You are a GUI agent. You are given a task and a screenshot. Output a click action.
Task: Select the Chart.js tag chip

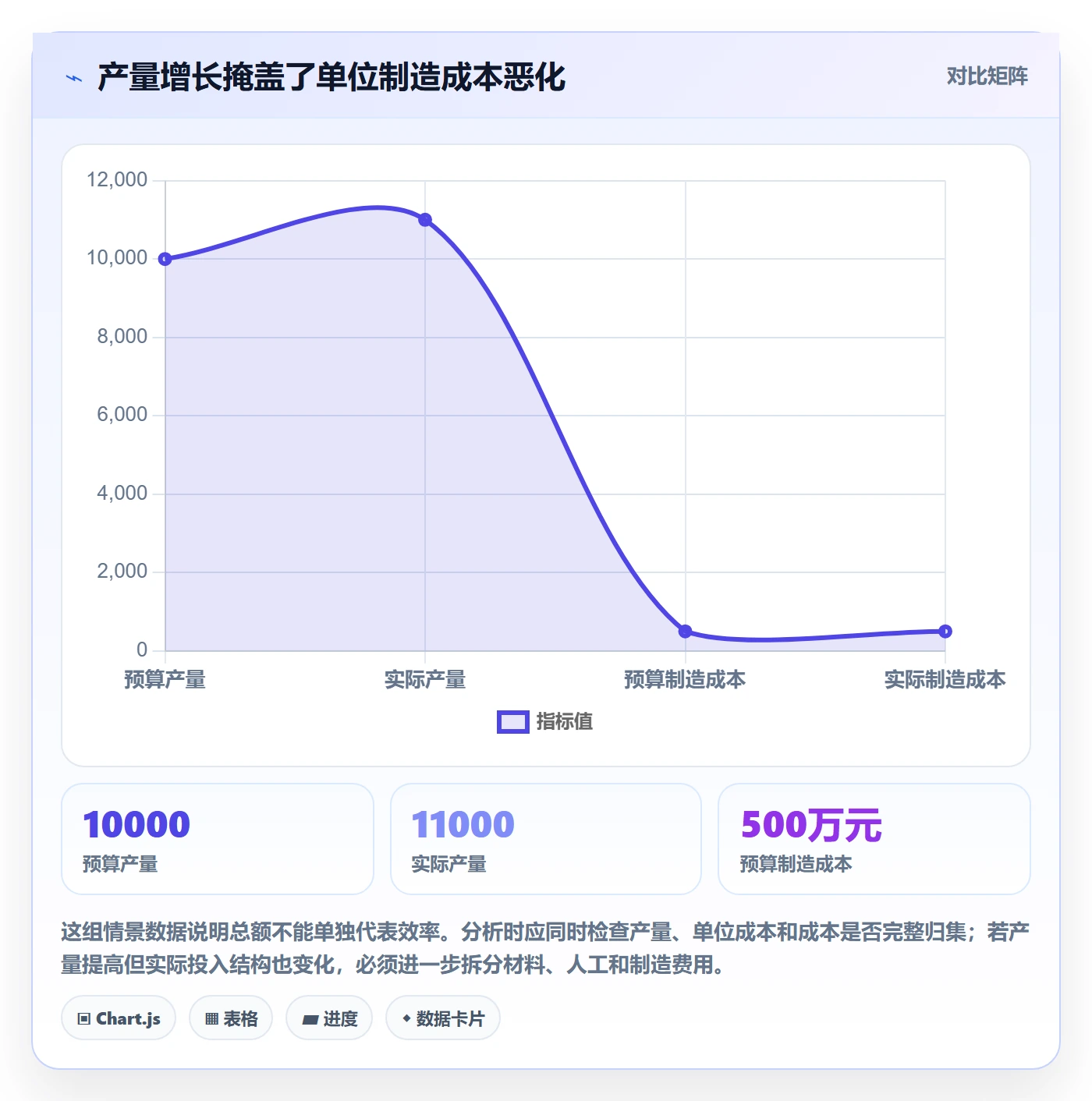point(119,1018)
